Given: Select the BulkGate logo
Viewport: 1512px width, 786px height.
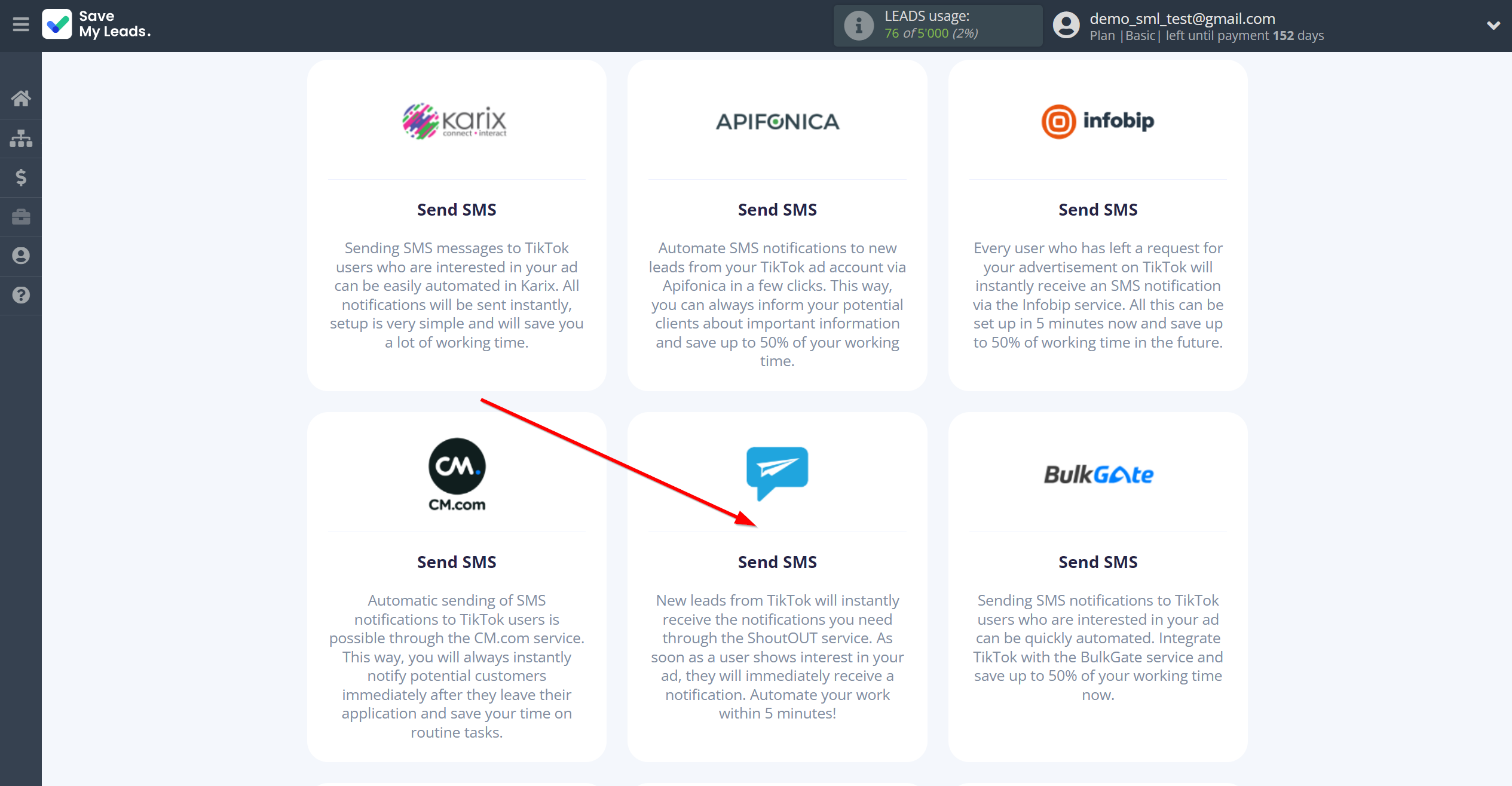Looking at the screenshot, I should (1098, 474).
